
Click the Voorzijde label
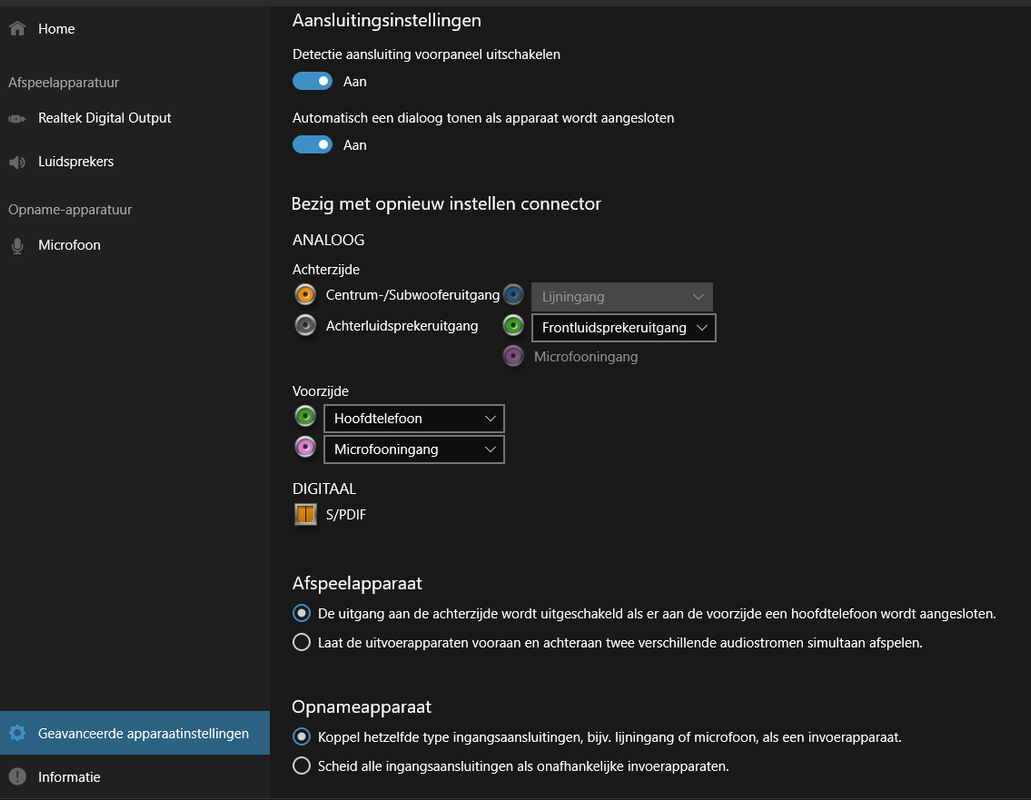[x=320, y=391]
